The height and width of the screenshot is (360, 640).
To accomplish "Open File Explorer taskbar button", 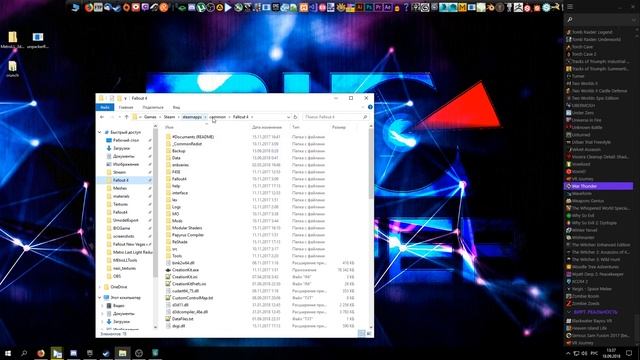I will (122, 353).
